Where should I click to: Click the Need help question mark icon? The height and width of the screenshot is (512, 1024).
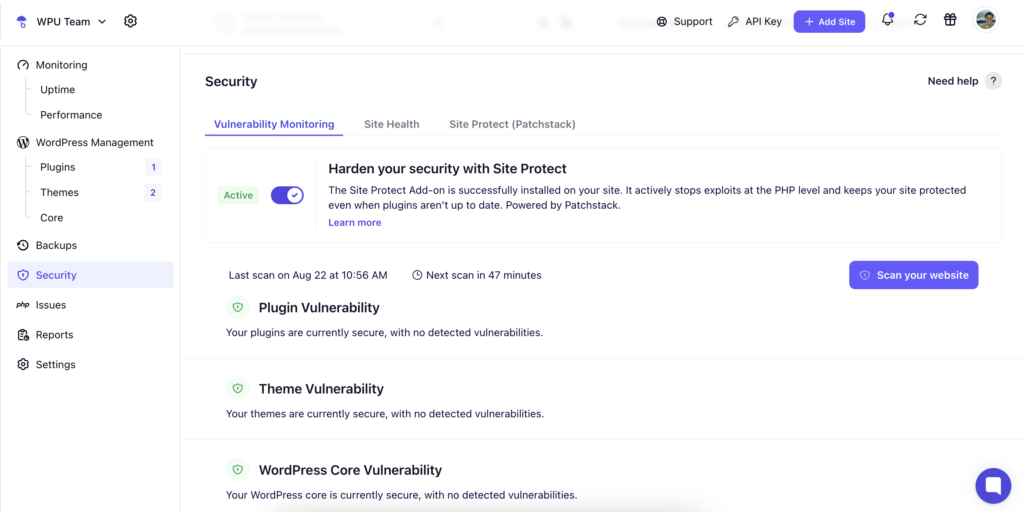click(993, 81)
